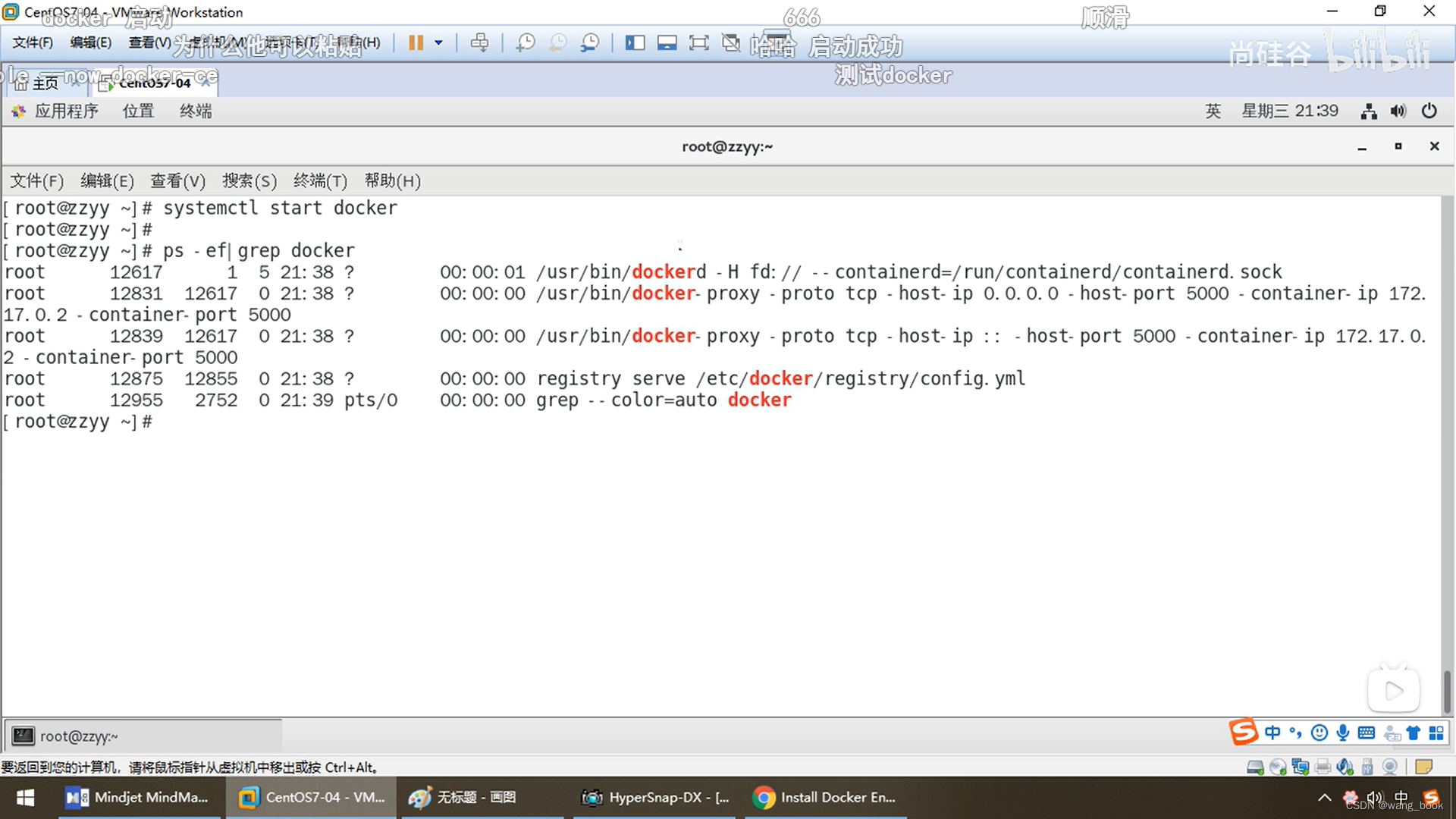
Task: Open the GNOME 位置 places menu
Action: pyautogui.click(x=138, y=111)
